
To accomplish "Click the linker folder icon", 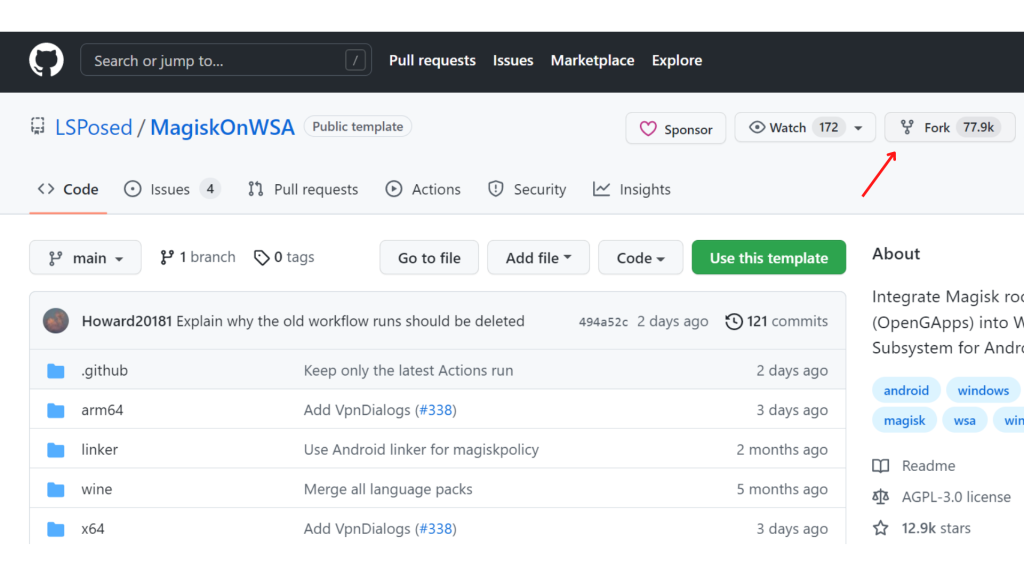I will tap(56, 450).
